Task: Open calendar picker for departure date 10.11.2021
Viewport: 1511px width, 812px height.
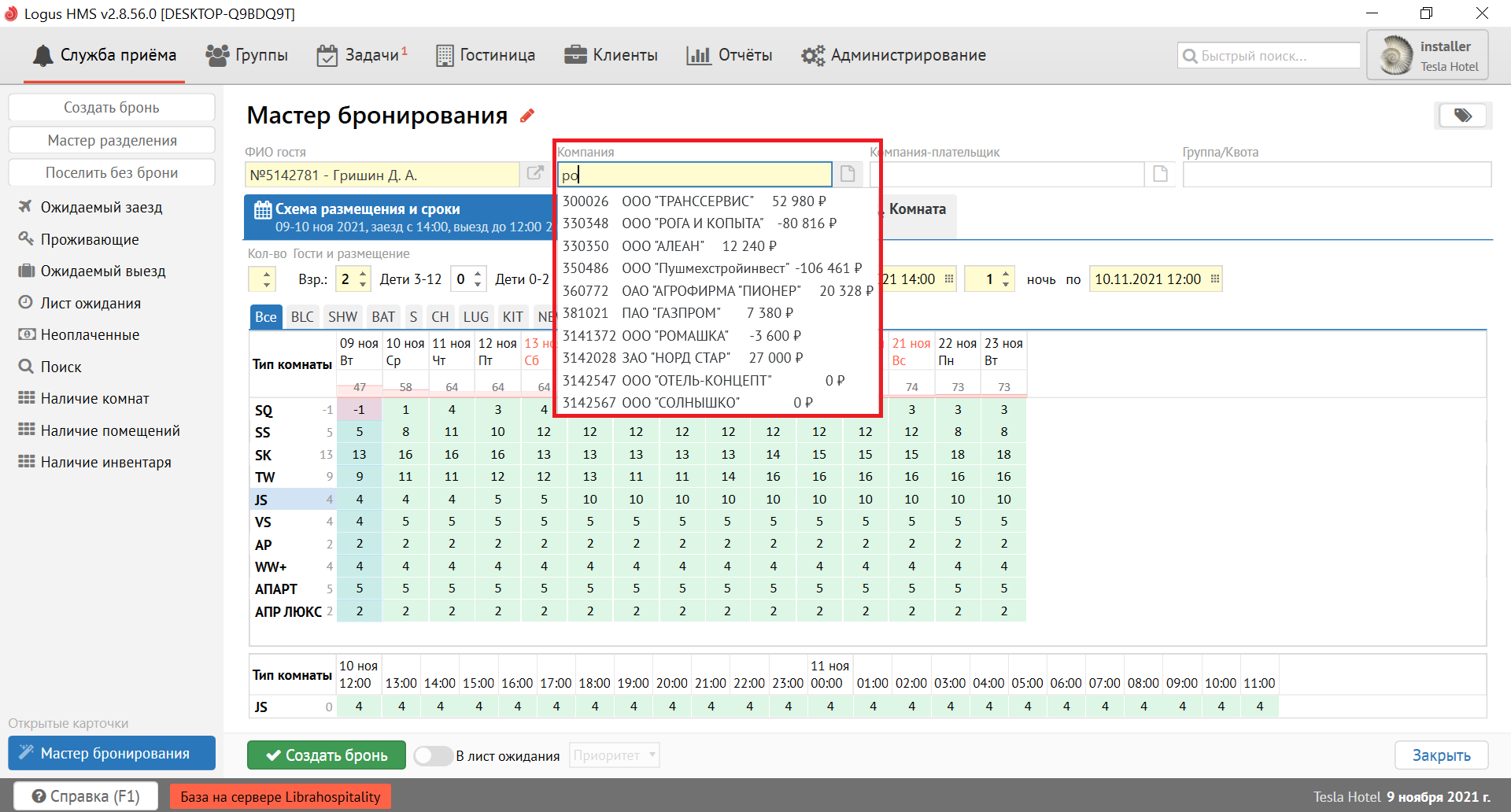Action: tap(1215, 279)
